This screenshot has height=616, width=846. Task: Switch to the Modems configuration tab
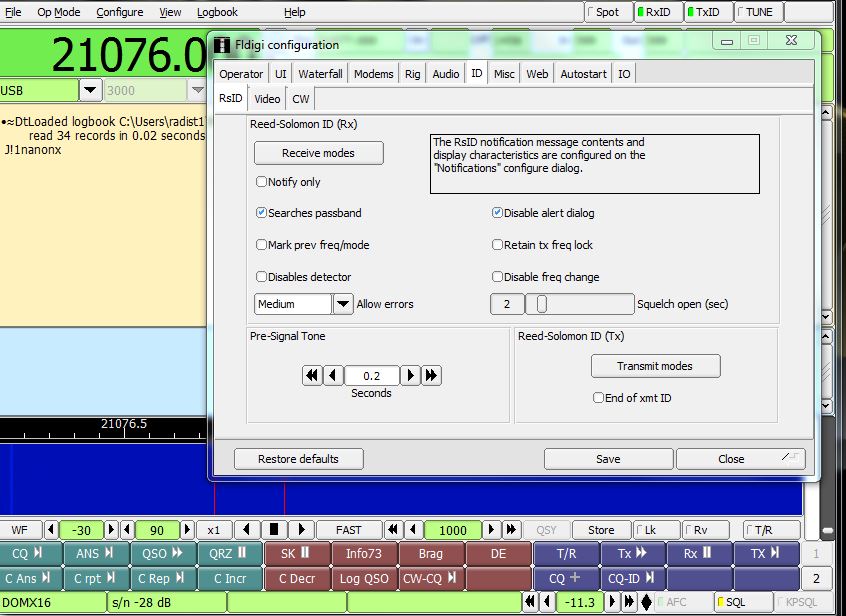[x=373, y=74]
